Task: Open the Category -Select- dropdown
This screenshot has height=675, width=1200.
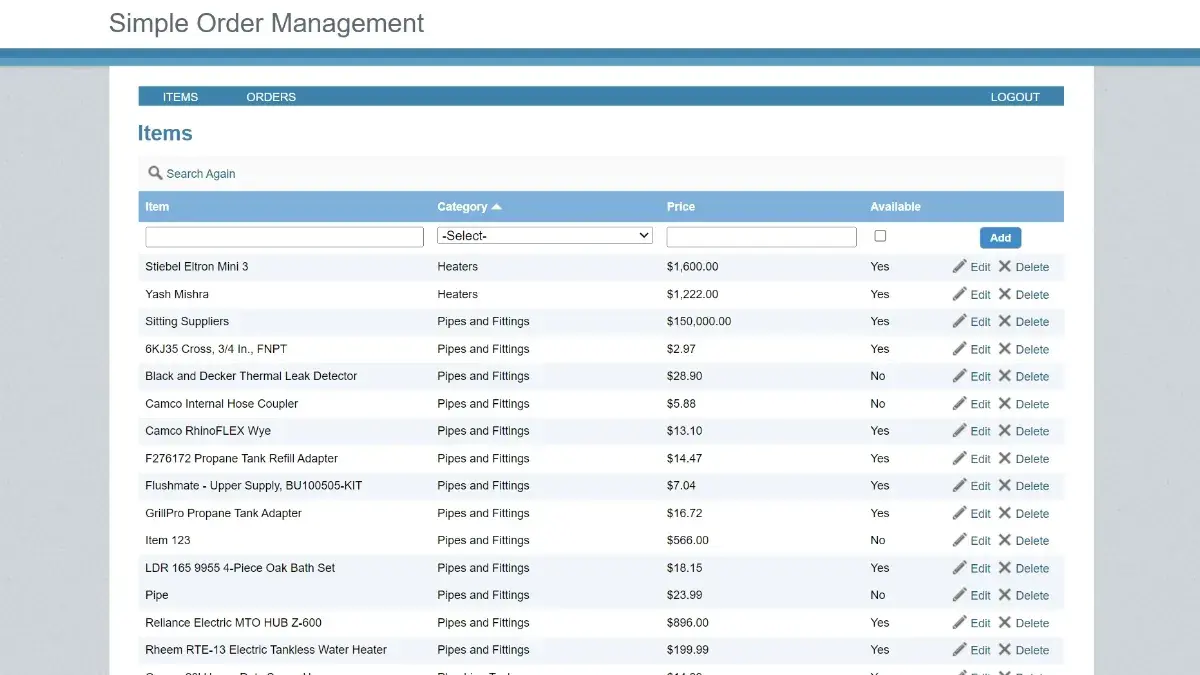Action: (x=545, y=236)
